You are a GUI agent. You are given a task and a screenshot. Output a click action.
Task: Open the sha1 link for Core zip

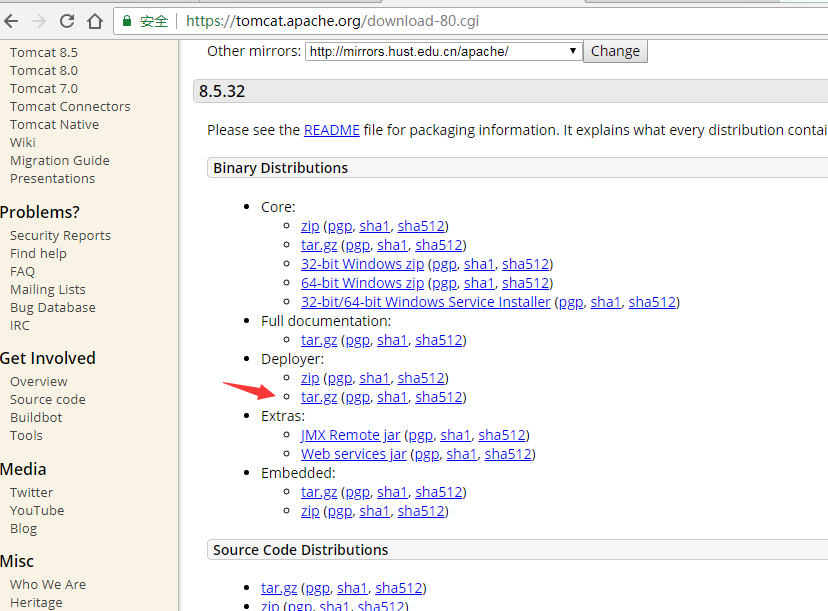point(374,226)
